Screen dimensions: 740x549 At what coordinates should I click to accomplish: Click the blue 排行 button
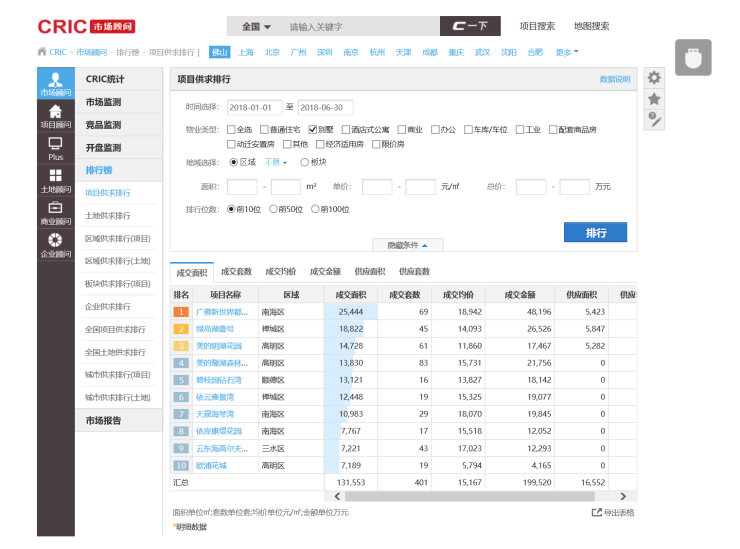point(595,232)
